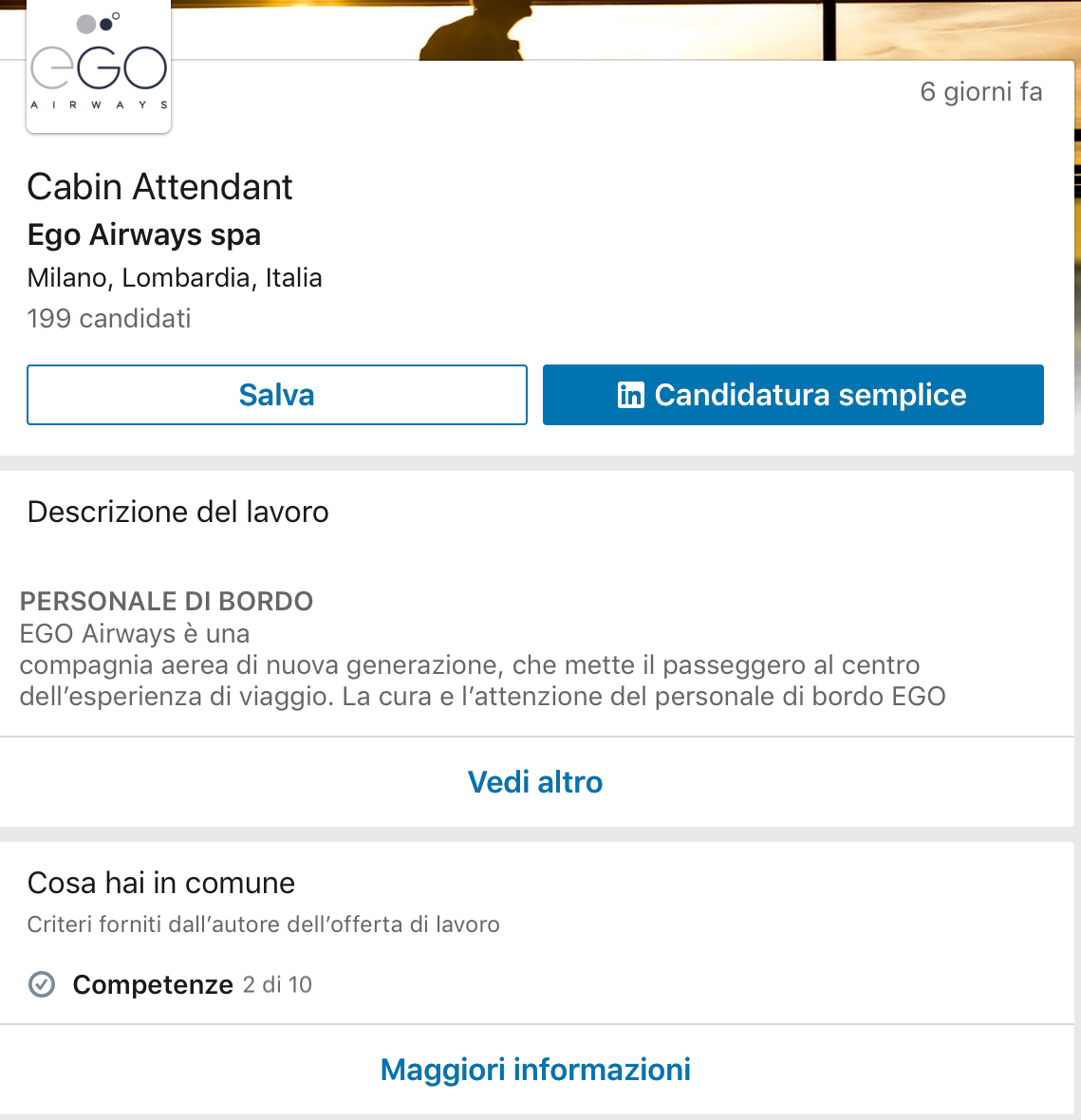The image size is (1081, 1120).
Task: Open the Cabin Attendant job title
Action: pos(159,187)
